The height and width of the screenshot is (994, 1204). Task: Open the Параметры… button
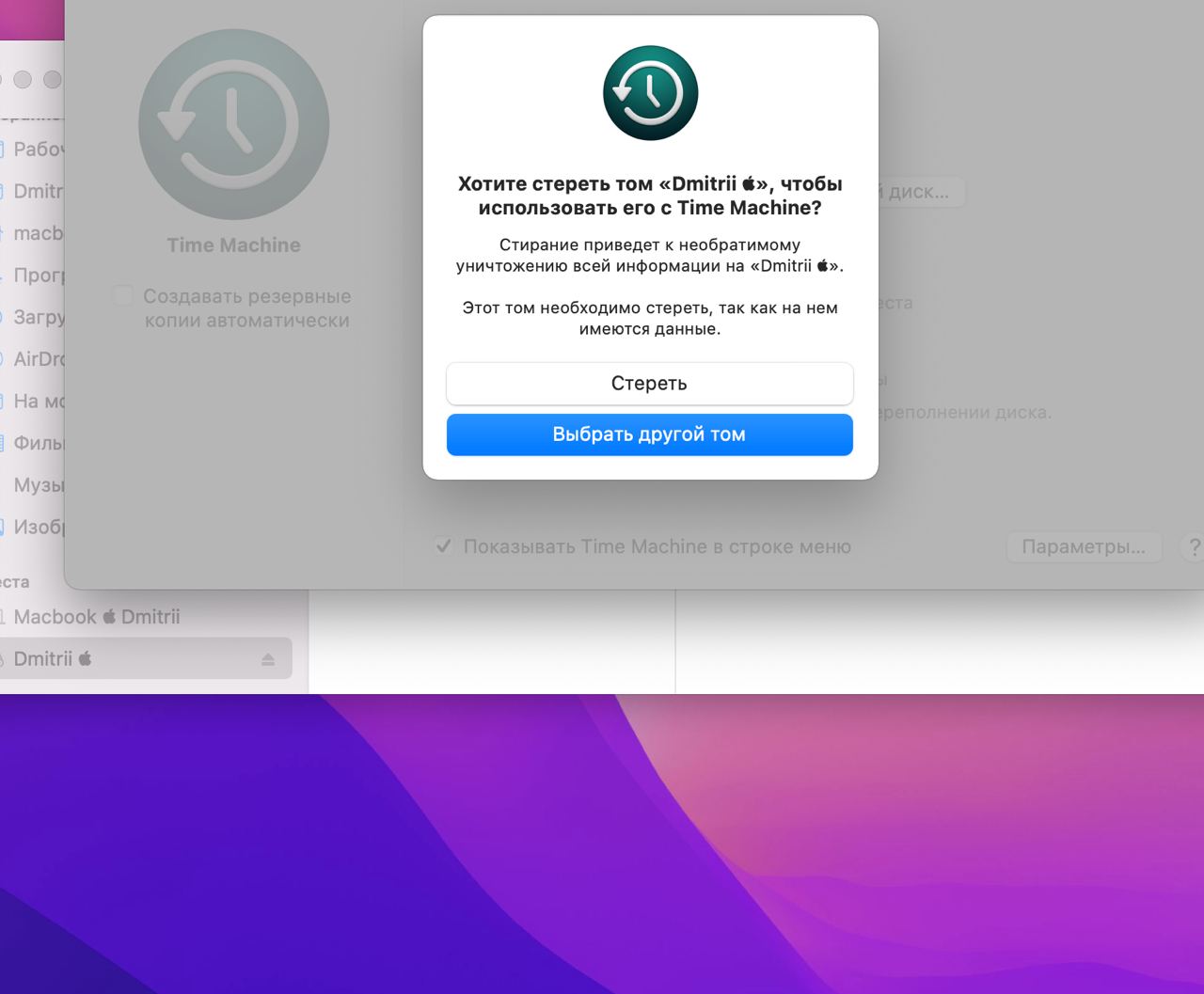point(1084,546)
